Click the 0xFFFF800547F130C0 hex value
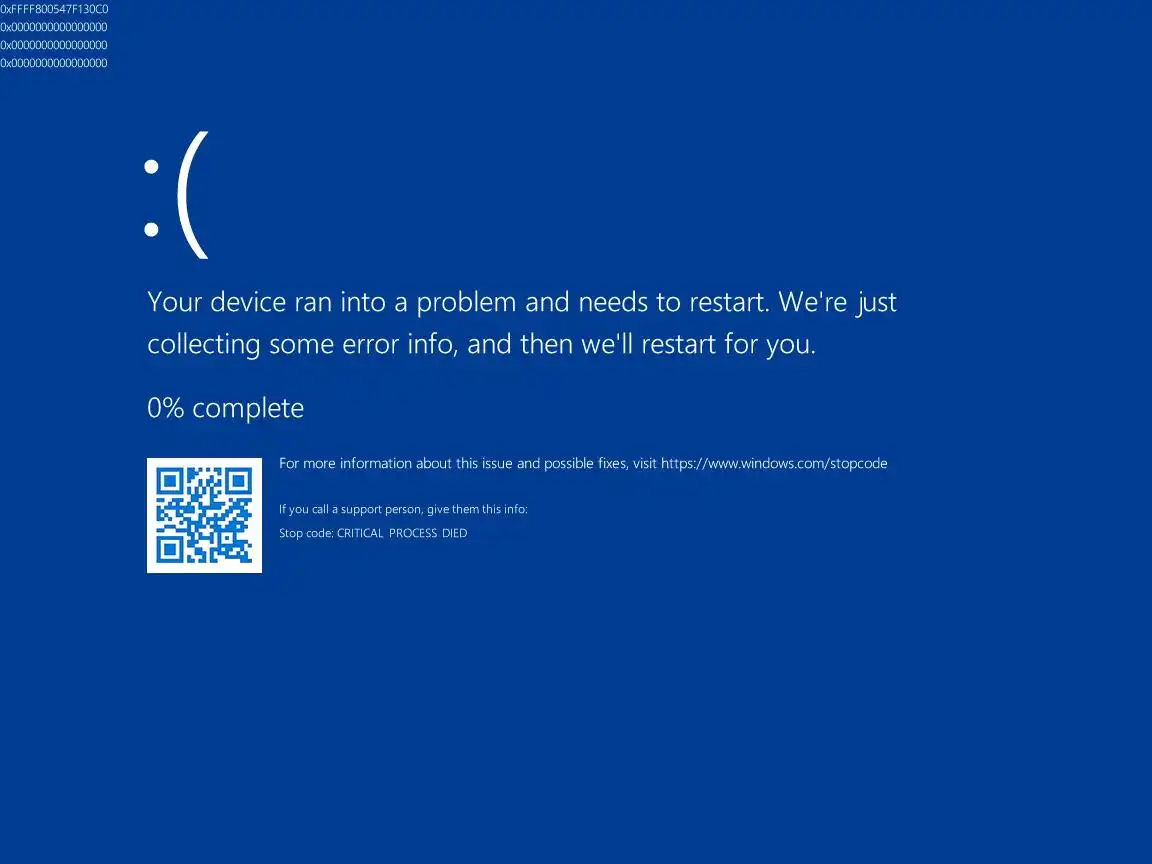This screenshot has width=1152, height=864. pyautogui.click(x=54, y=9)
